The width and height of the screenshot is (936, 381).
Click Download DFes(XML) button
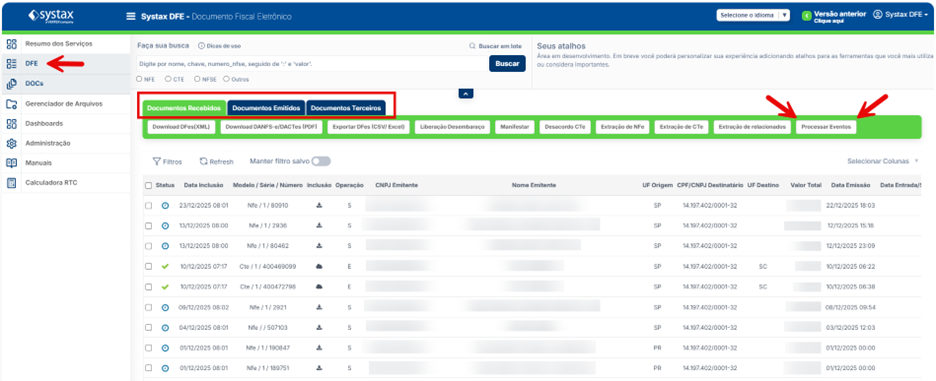click(x=181, y=127)
